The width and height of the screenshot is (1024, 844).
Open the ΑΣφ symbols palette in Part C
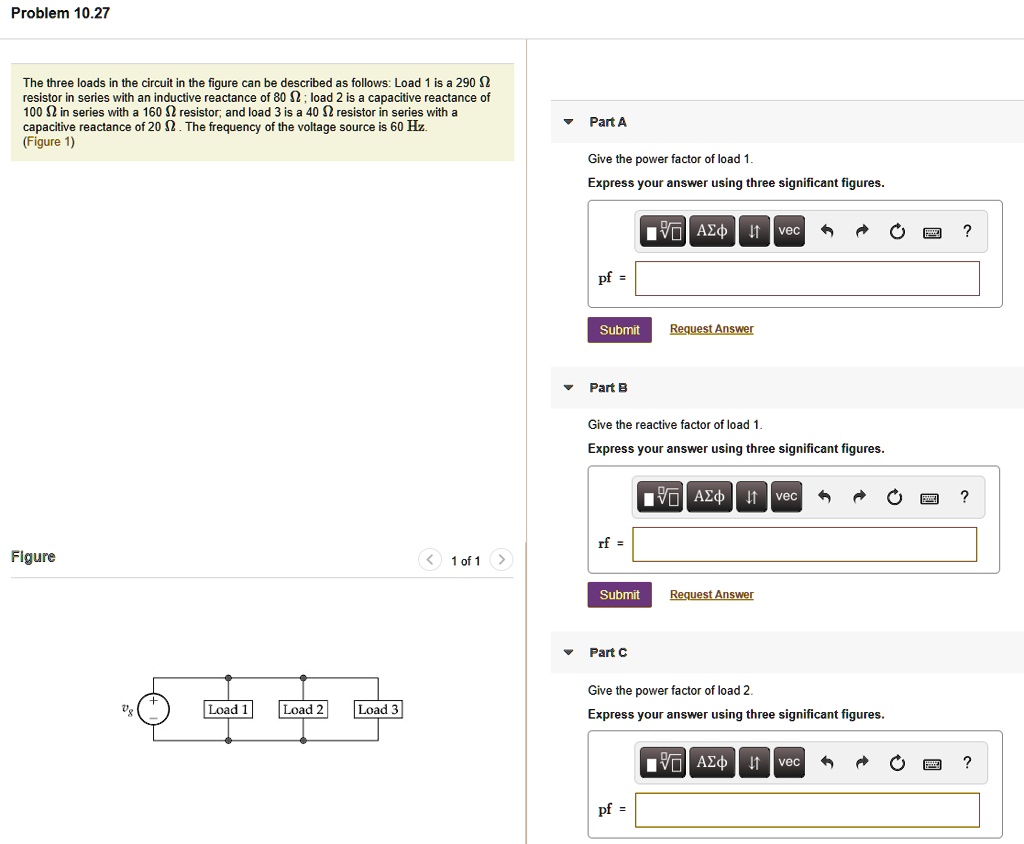(711, 762)
